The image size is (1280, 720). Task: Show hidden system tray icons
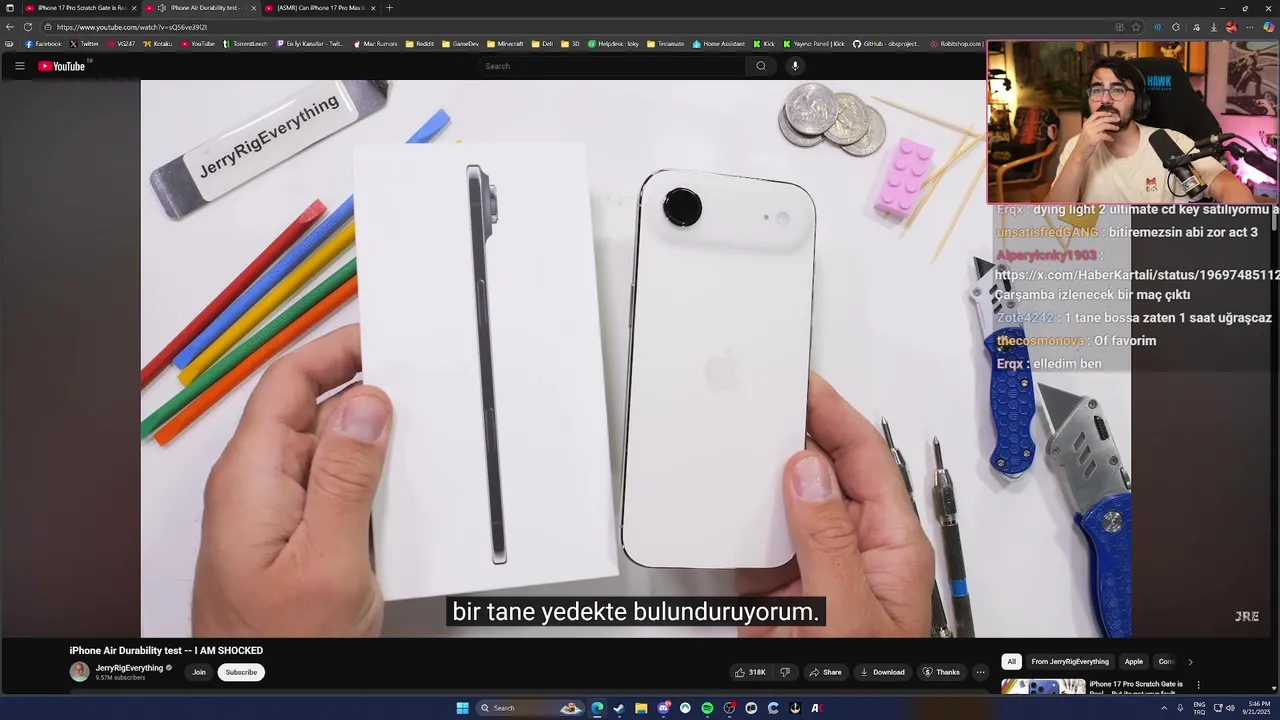click(1163, 708)
